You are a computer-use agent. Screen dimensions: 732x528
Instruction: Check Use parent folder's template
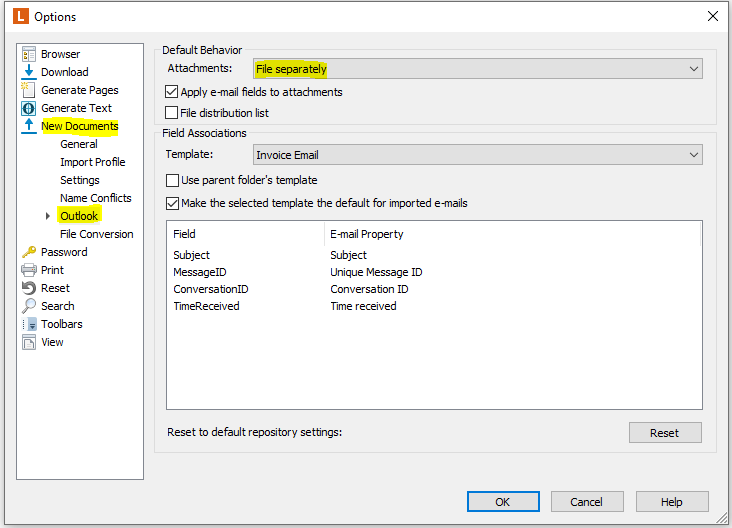(x=172, y=180)
